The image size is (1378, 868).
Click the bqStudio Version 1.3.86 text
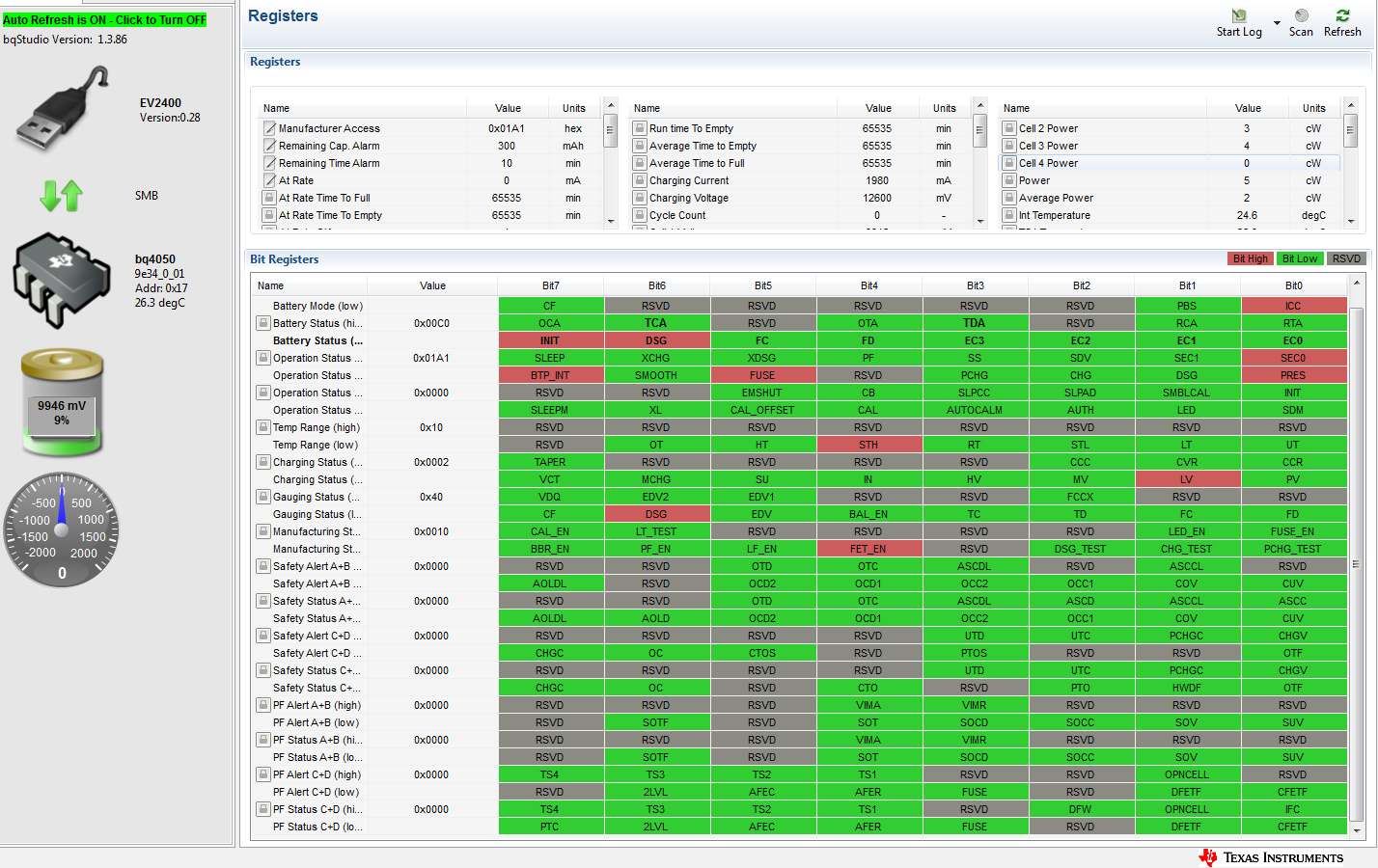tap(65, 40)
